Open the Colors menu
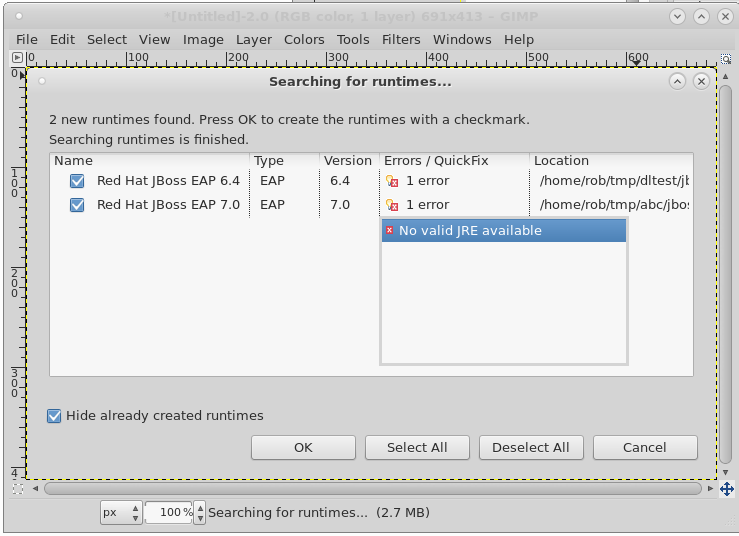Image resolution: width=739 pixels, height=536 pixels. pyautogui.click(x=304, y=39)
